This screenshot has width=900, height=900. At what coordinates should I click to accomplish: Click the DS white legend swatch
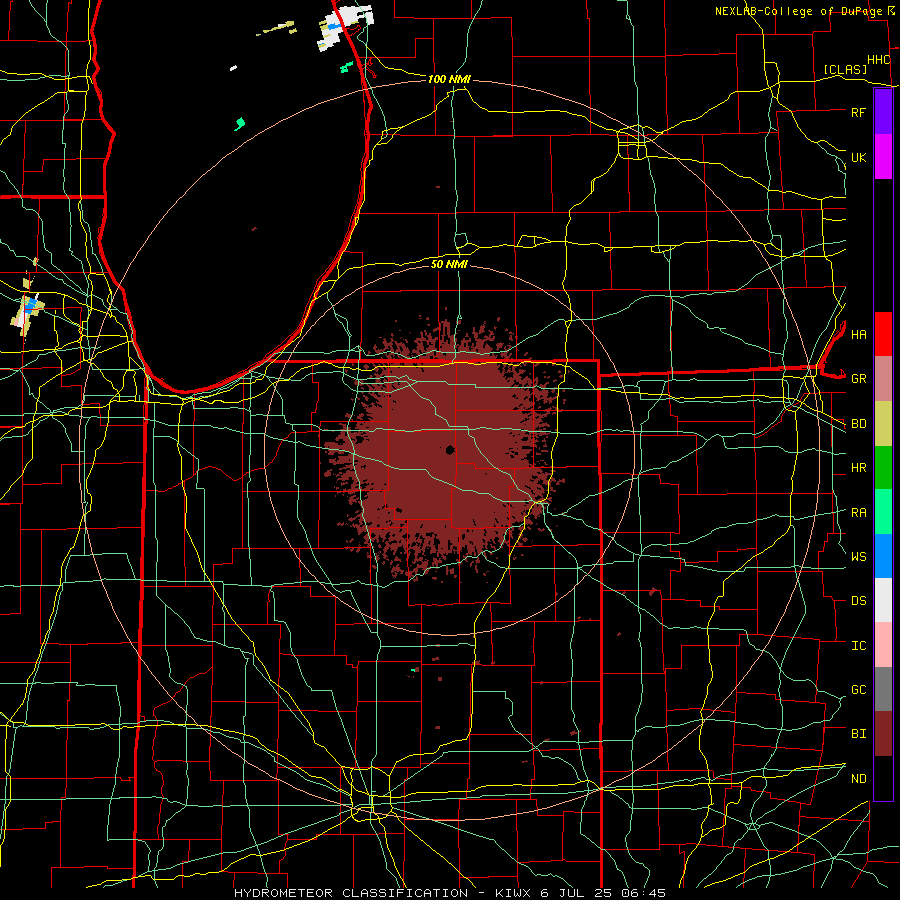pos(883,600)
